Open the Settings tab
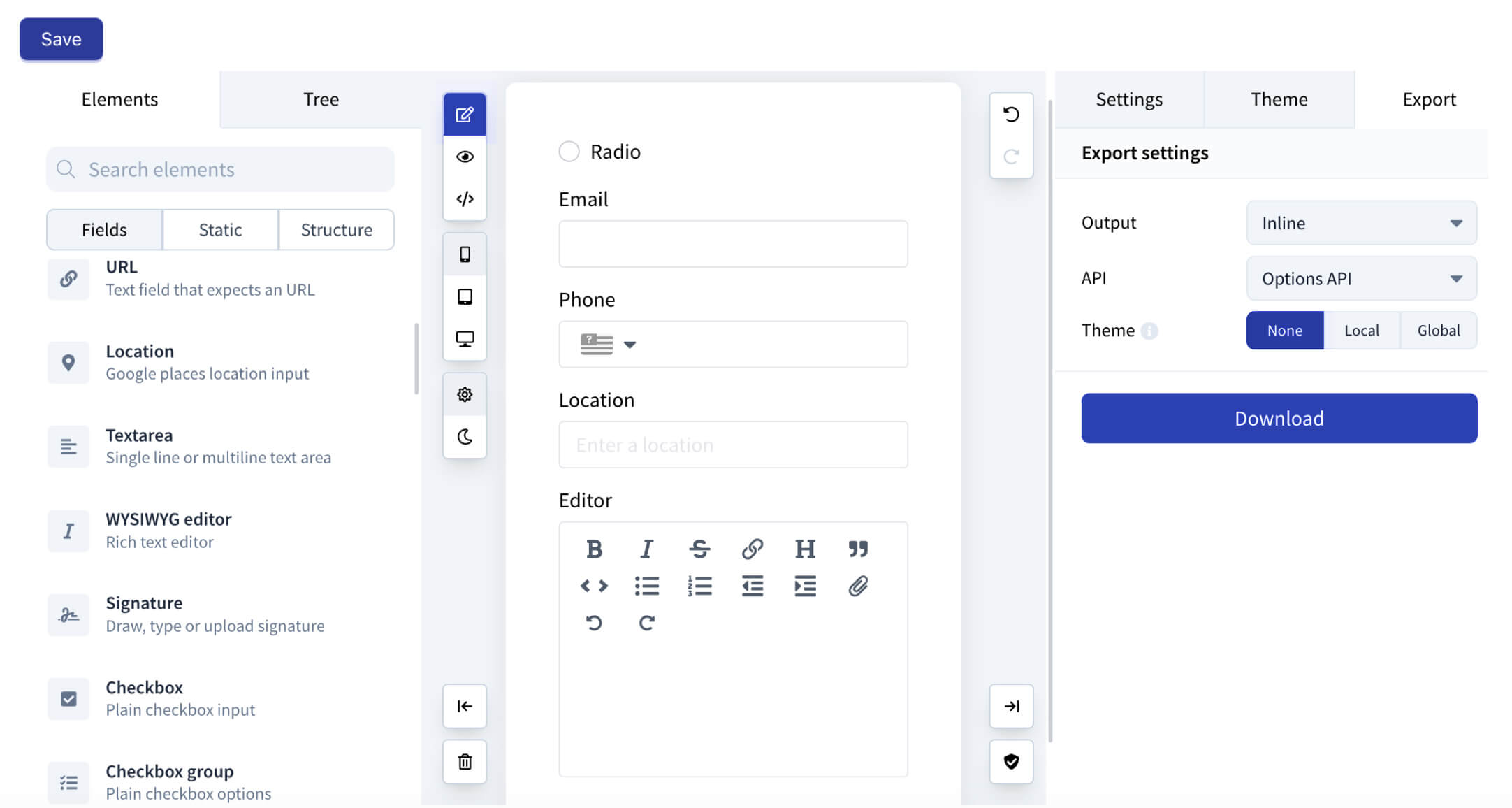This screenshot has width=1512, height=808. coord(1128,99)
